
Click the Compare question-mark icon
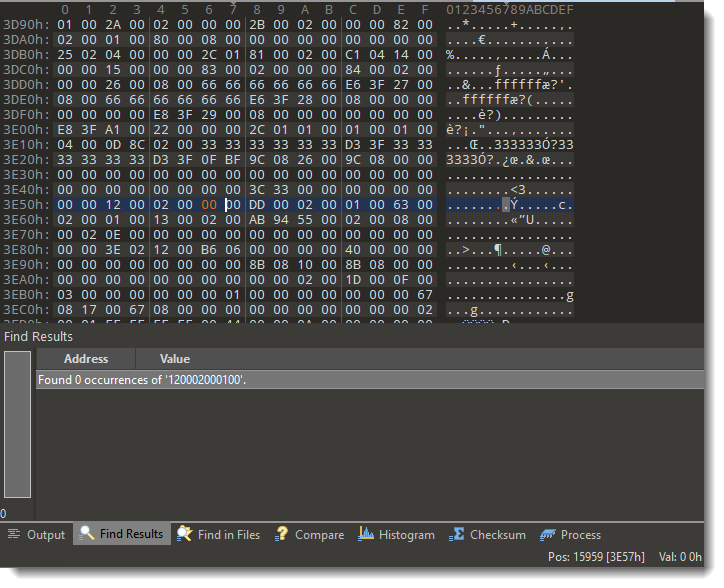point(282,534)
